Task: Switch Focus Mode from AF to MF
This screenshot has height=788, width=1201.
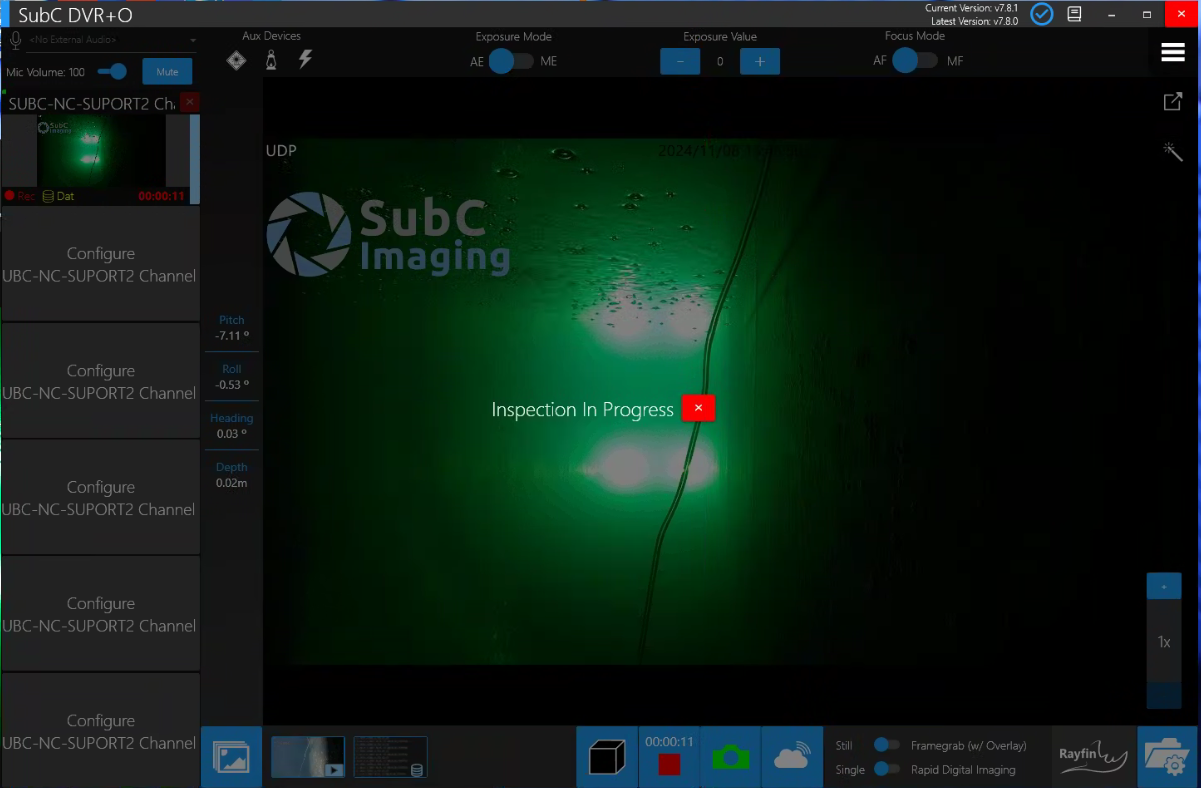Action: pos(916,61)
